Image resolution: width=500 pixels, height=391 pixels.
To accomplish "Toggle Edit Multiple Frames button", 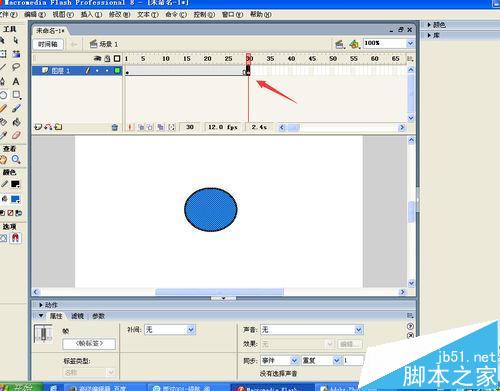I will point(161,127).
